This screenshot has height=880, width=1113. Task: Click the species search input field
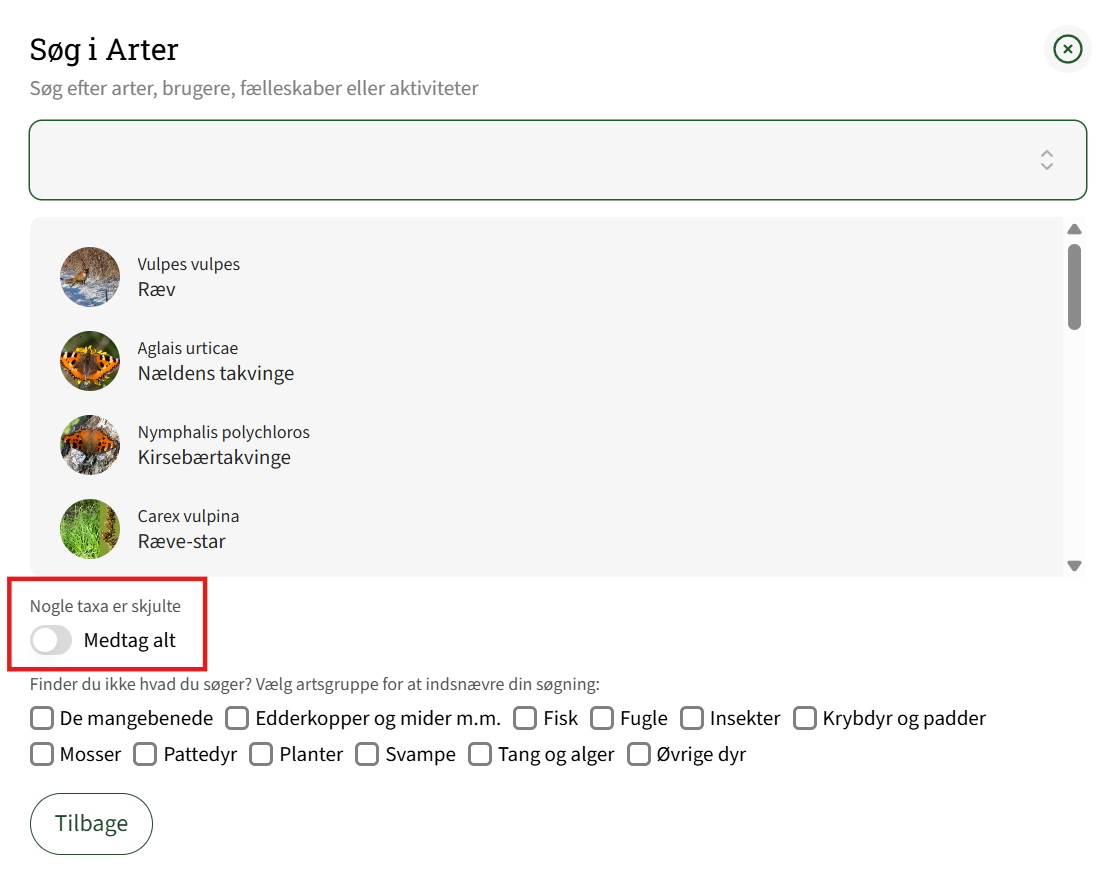pyautogui.click(x=558, y=160)
